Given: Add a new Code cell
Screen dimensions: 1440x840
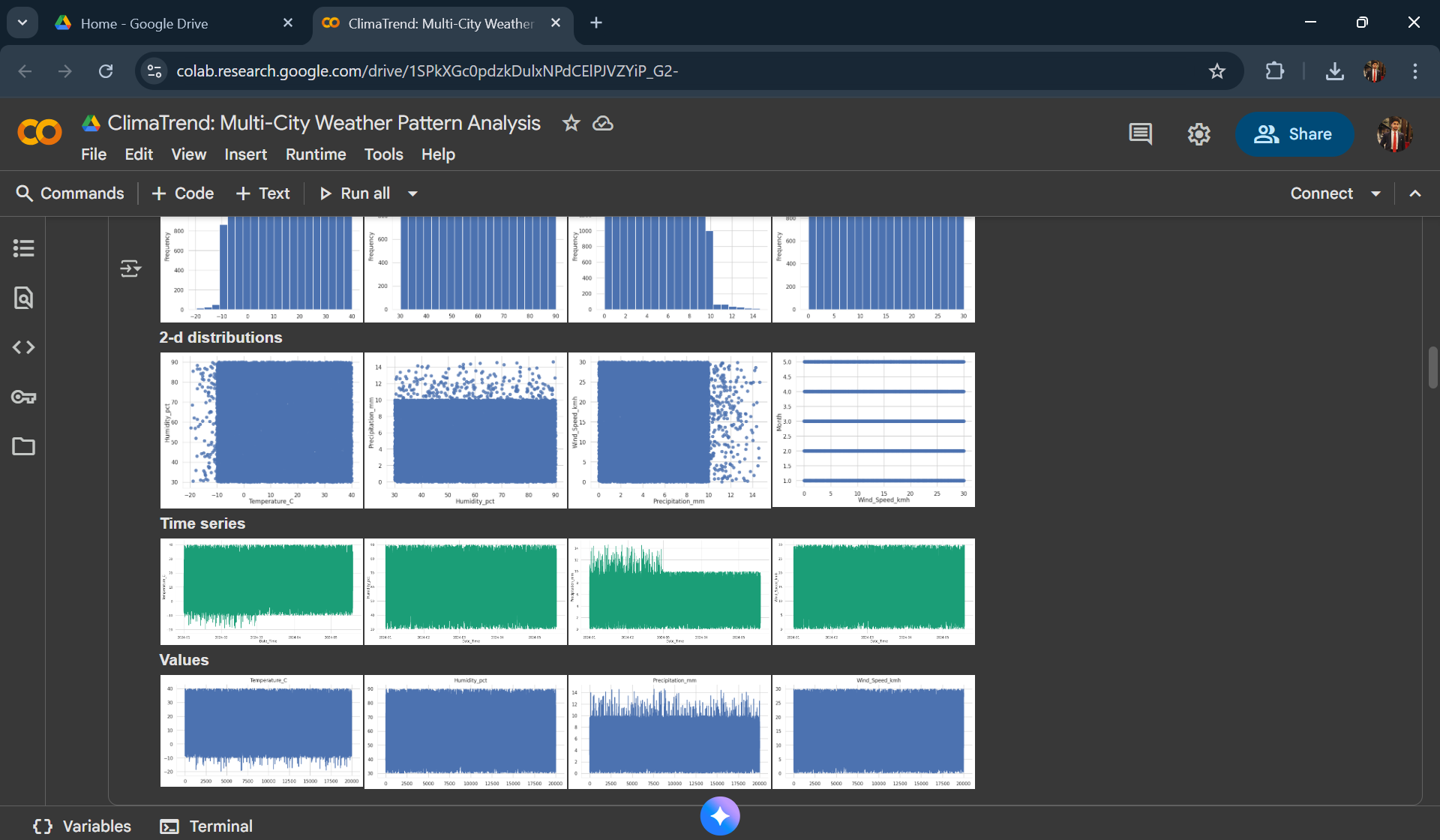Looking at the screenshot, I should pos(183,193).
